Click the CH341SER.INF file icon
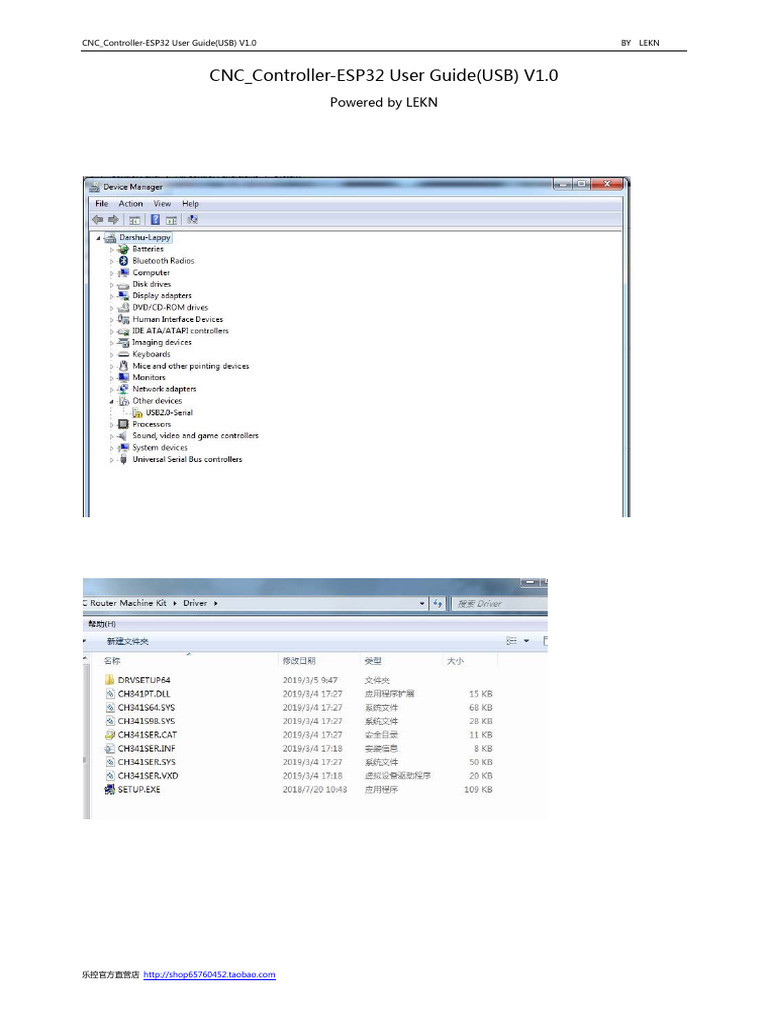768x1024 pixels. (x=110, y=748)
